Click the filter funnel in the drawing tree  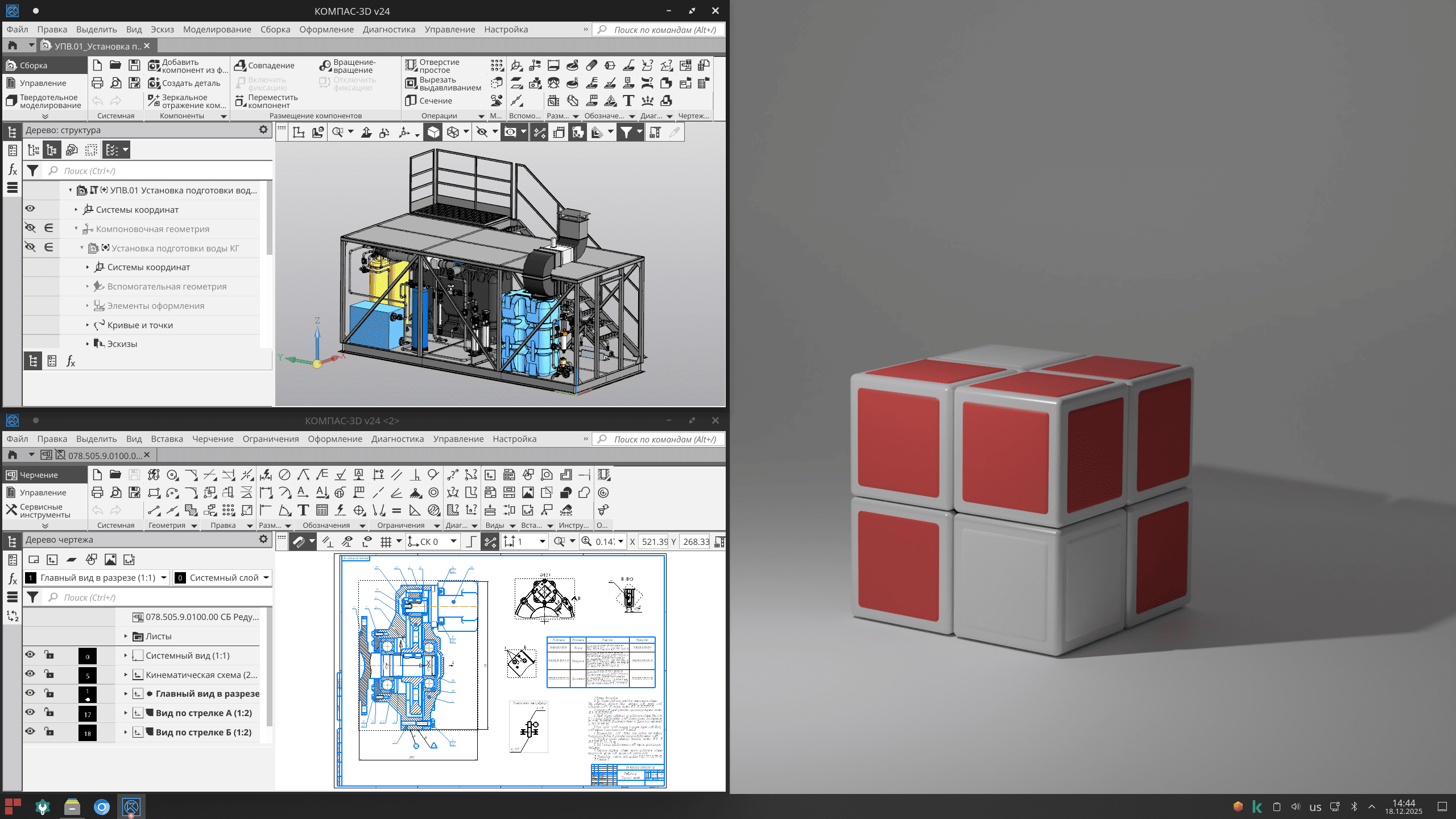33,597
